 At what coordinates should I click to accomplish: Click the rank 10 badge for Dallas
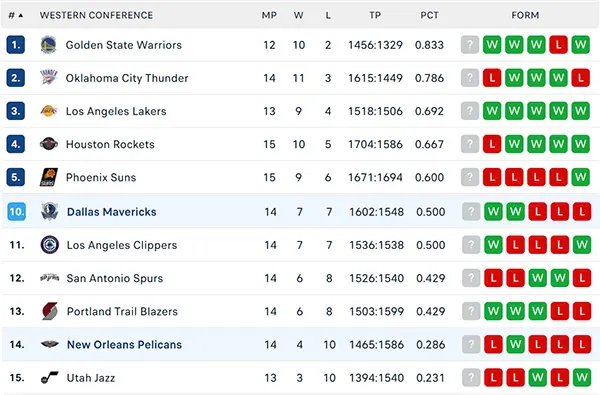(16, 212)
